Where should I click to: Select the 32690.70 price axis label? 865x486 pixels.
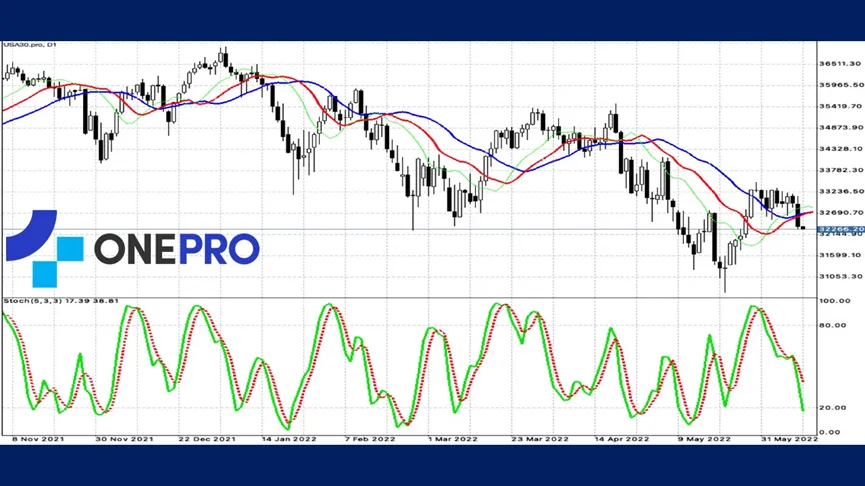[x=840, y=212]
